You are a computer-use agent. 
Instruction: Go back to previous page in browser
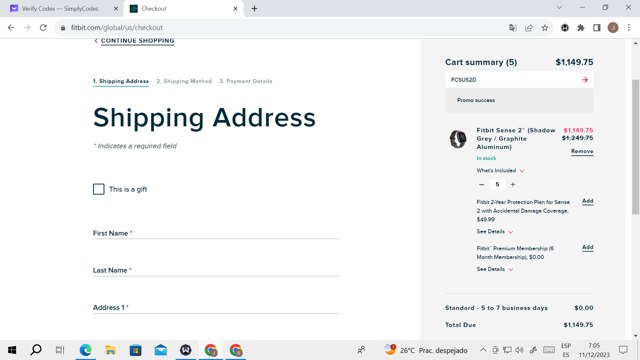(11, 27)
